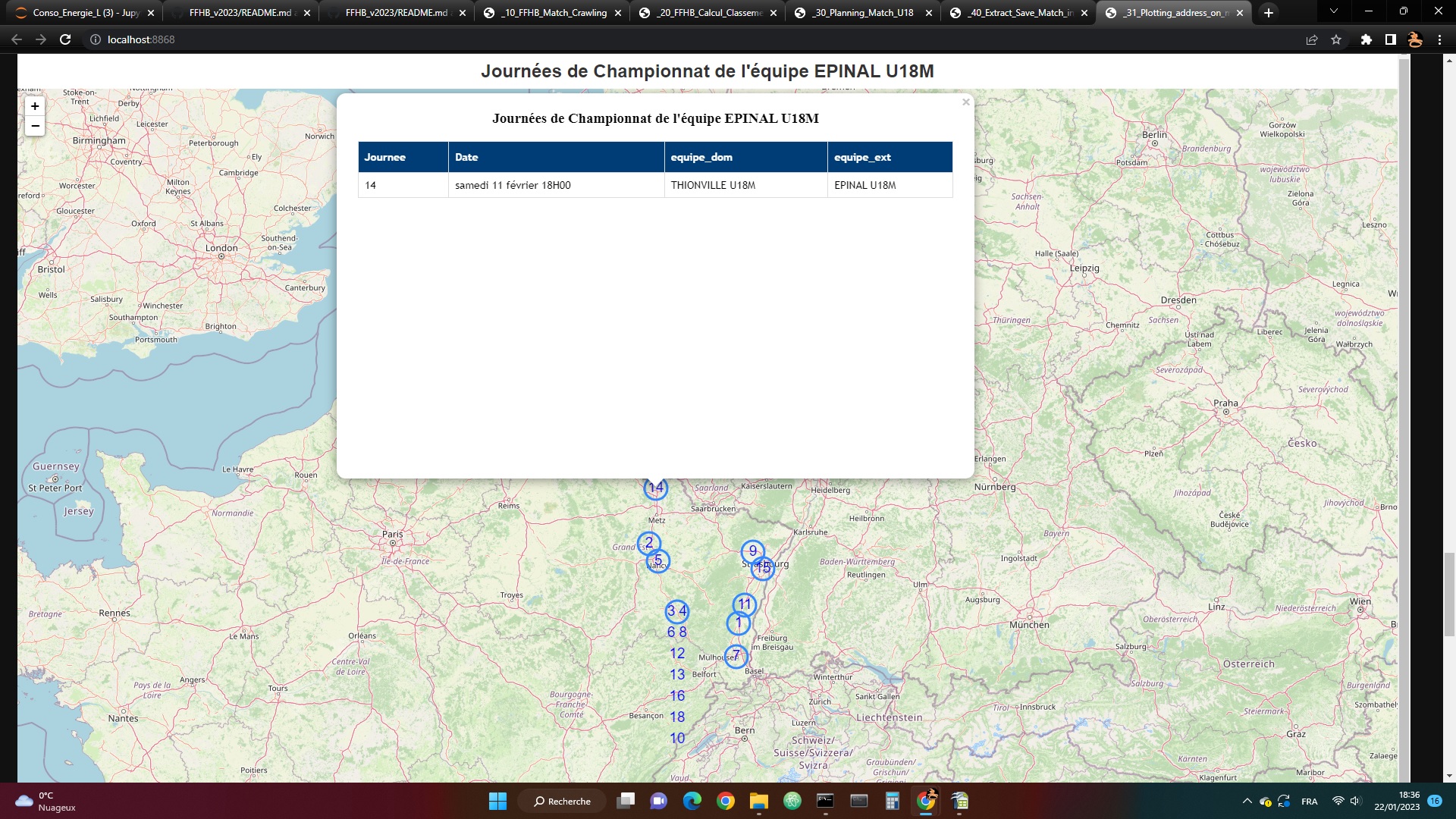Open the browser tab search chevron
The image size is (1456, 819).
point(1332,11)
